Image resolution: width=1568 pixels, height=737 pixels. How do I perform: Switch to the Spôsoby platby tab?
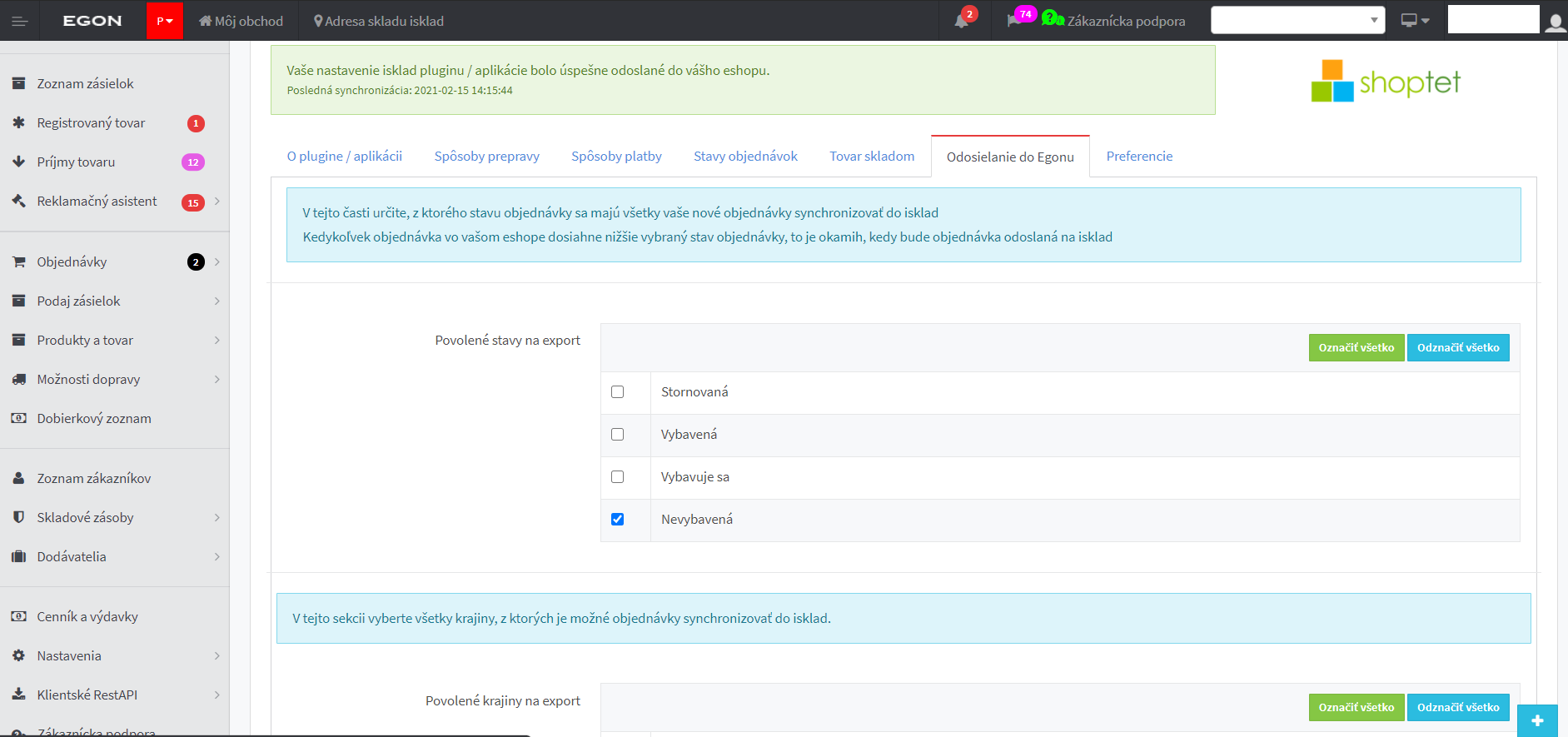coord(617,156)
